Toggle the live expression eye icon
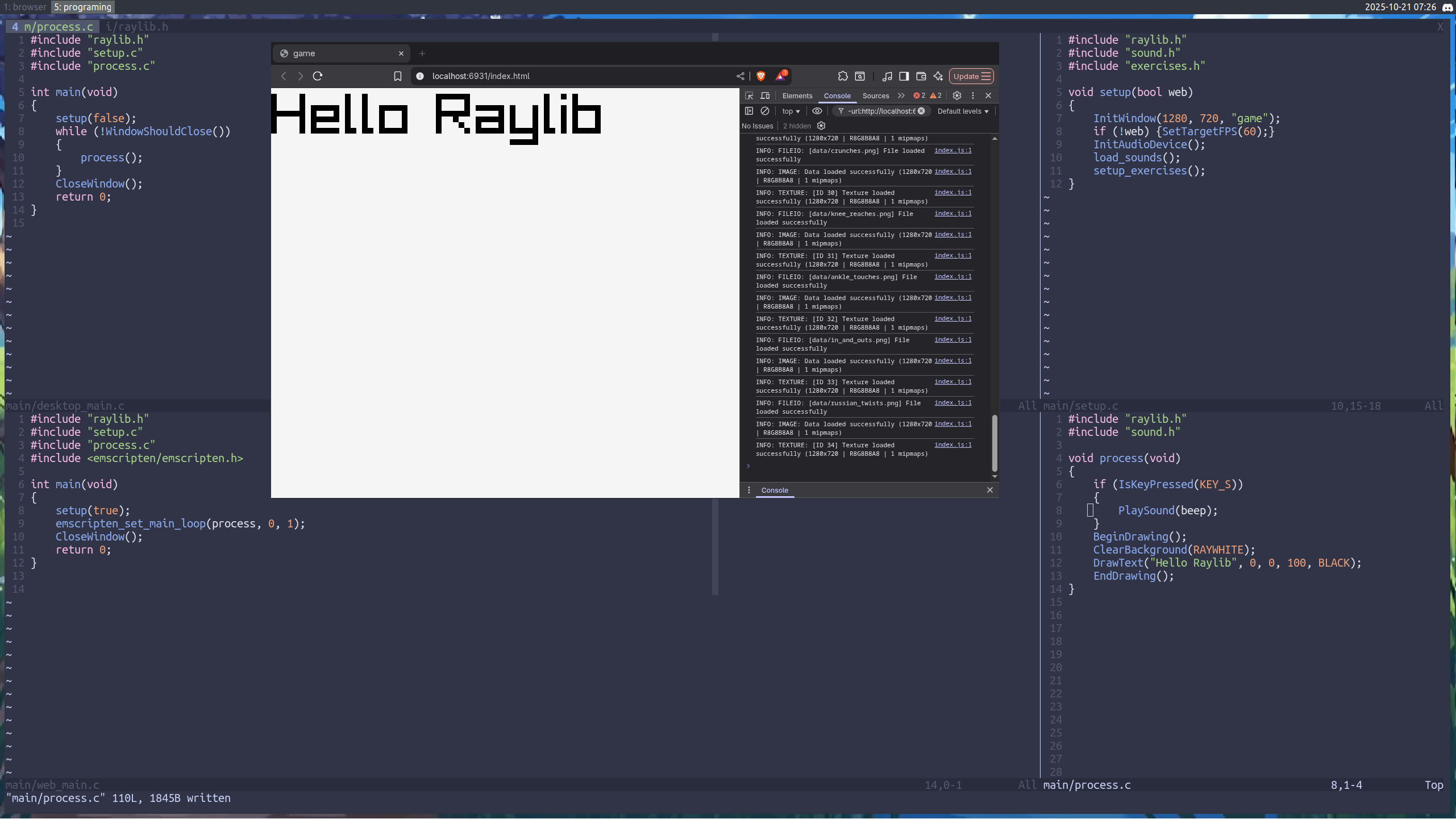1456x819 pixels. point(817,111)
